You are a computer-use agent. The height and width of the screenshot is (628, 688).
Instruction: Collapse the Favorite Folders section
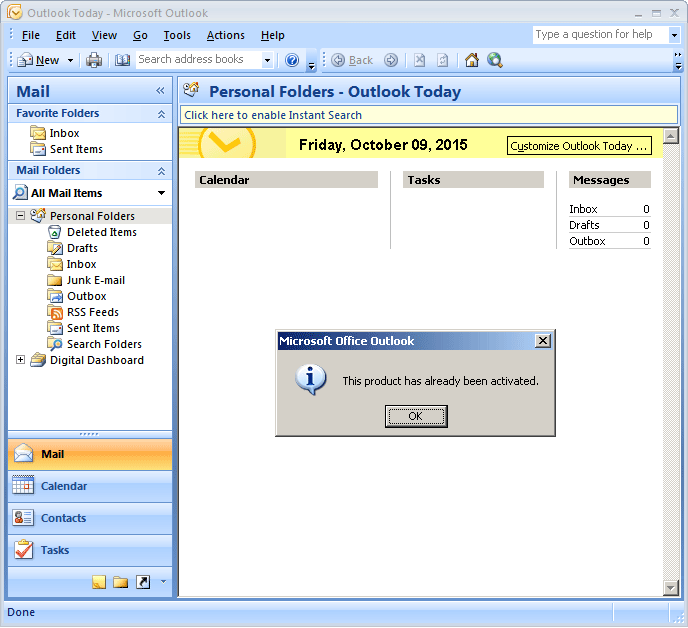[x=161, y=114]
